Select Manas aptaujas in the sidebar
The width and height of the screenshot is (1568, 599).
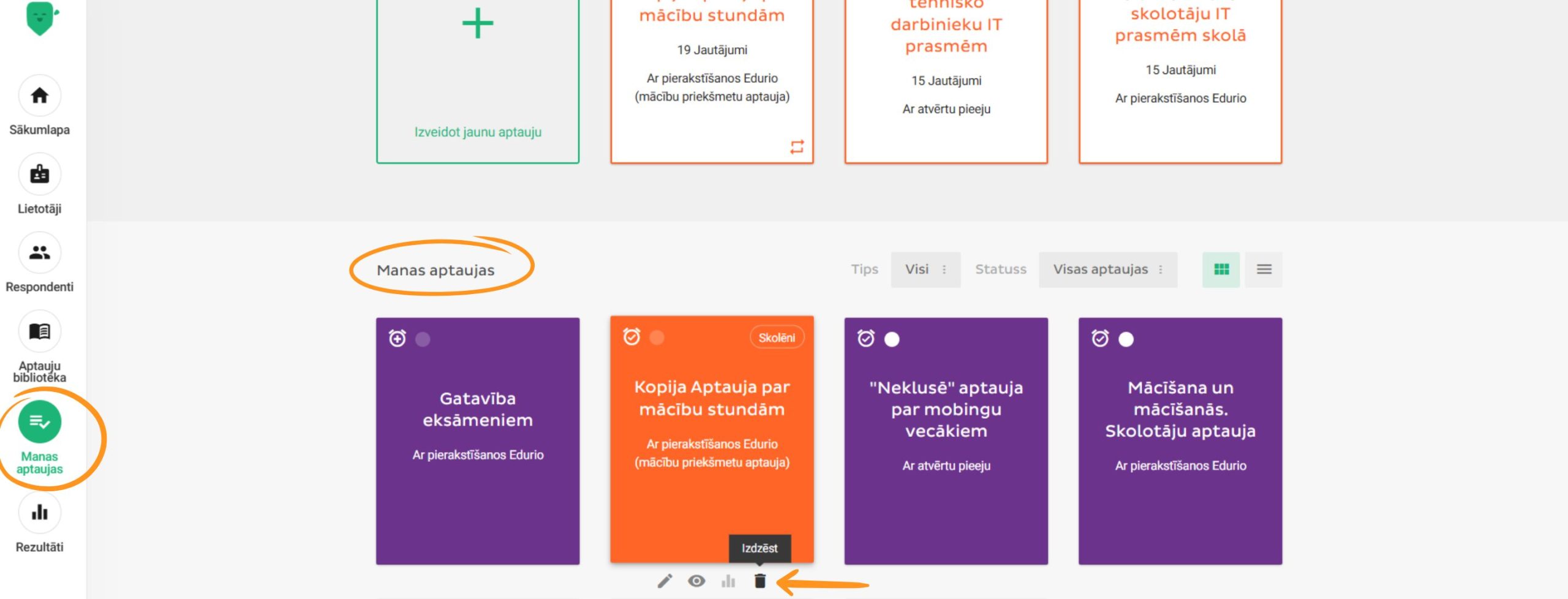click(x=40, y=423)
